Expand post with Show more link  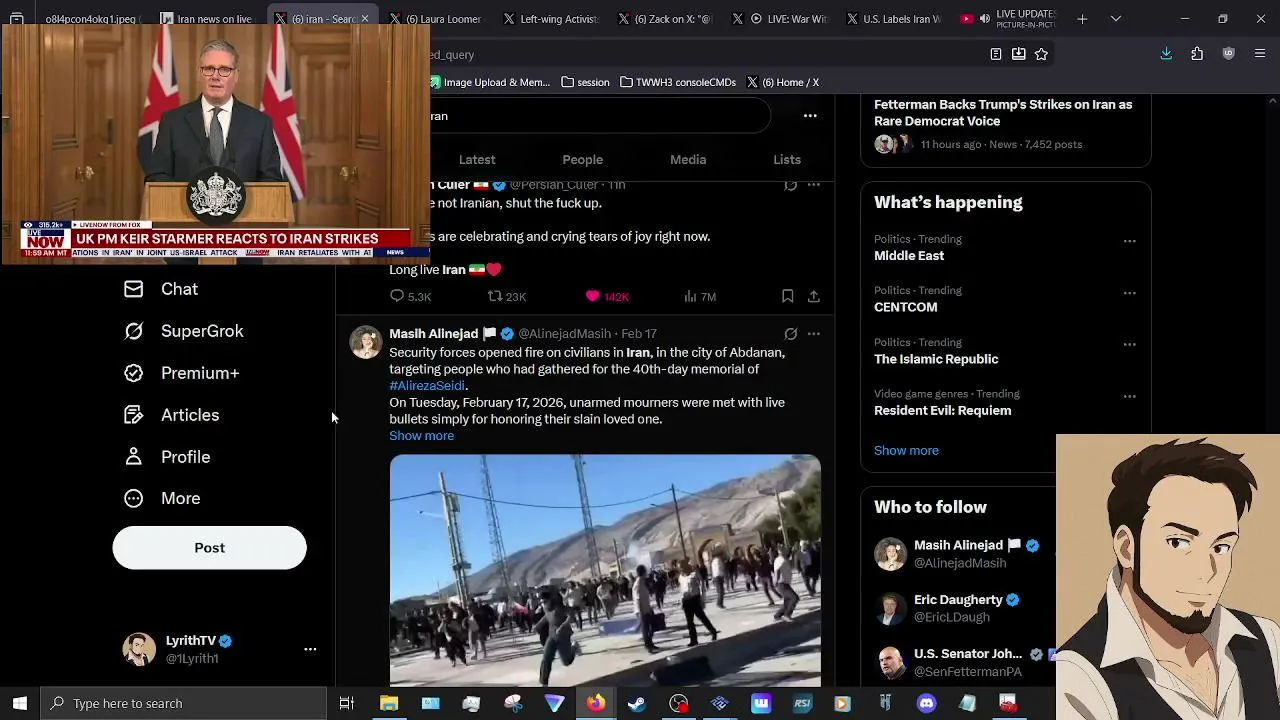[x=421, y=436]
